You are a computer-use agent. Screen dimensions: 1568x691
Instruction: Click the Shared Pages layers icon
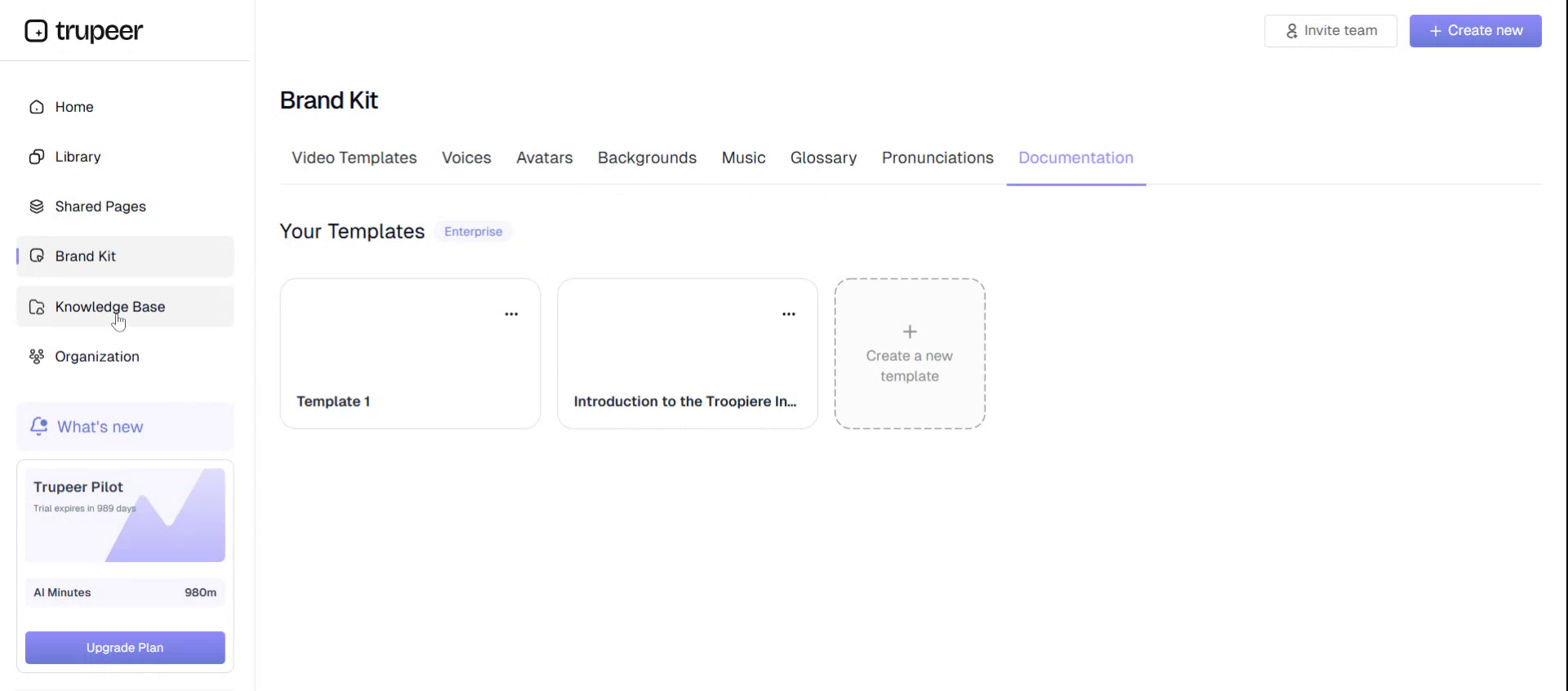pyautogui.click(x=37, y=207)
